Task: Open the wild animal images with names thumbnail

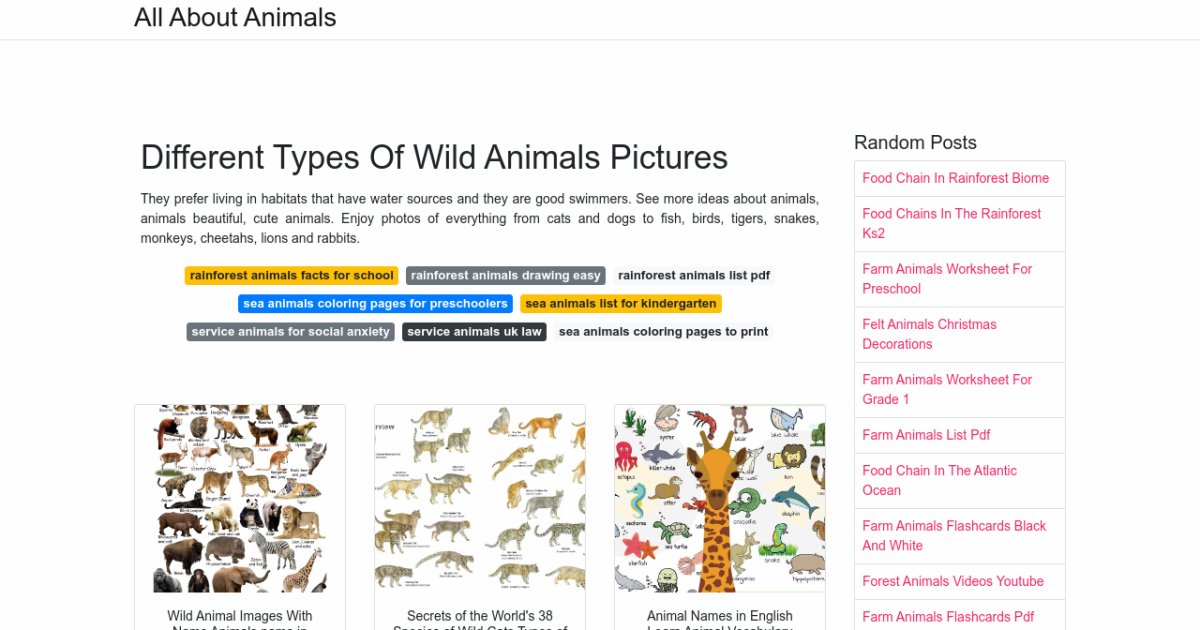Action: pos(240,499)
